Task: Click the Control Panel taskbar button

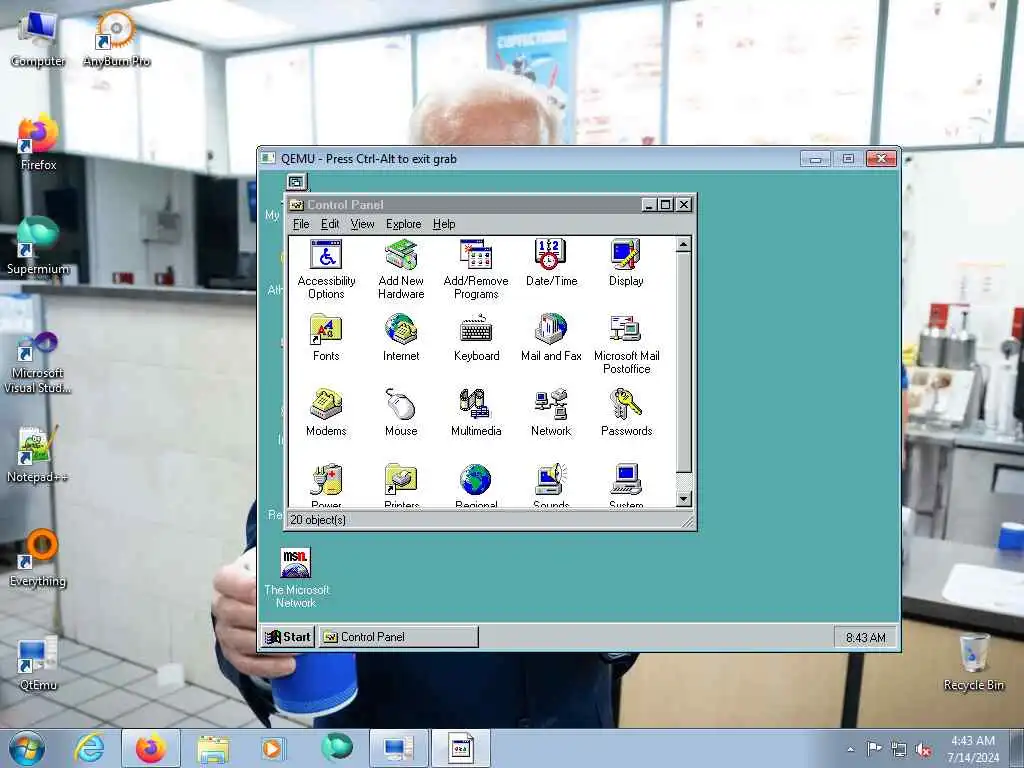Action: coord(398,637)
